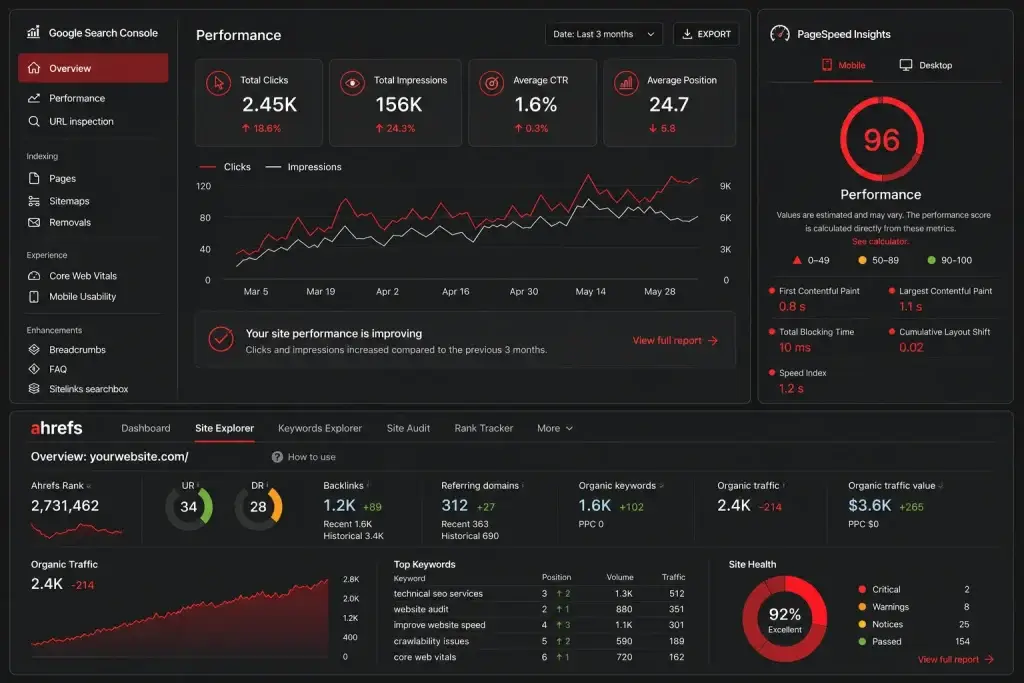This screenshot has width=1024, height=683.
Task: Click the Average Position bar chart icon
Action: point(626,84)
